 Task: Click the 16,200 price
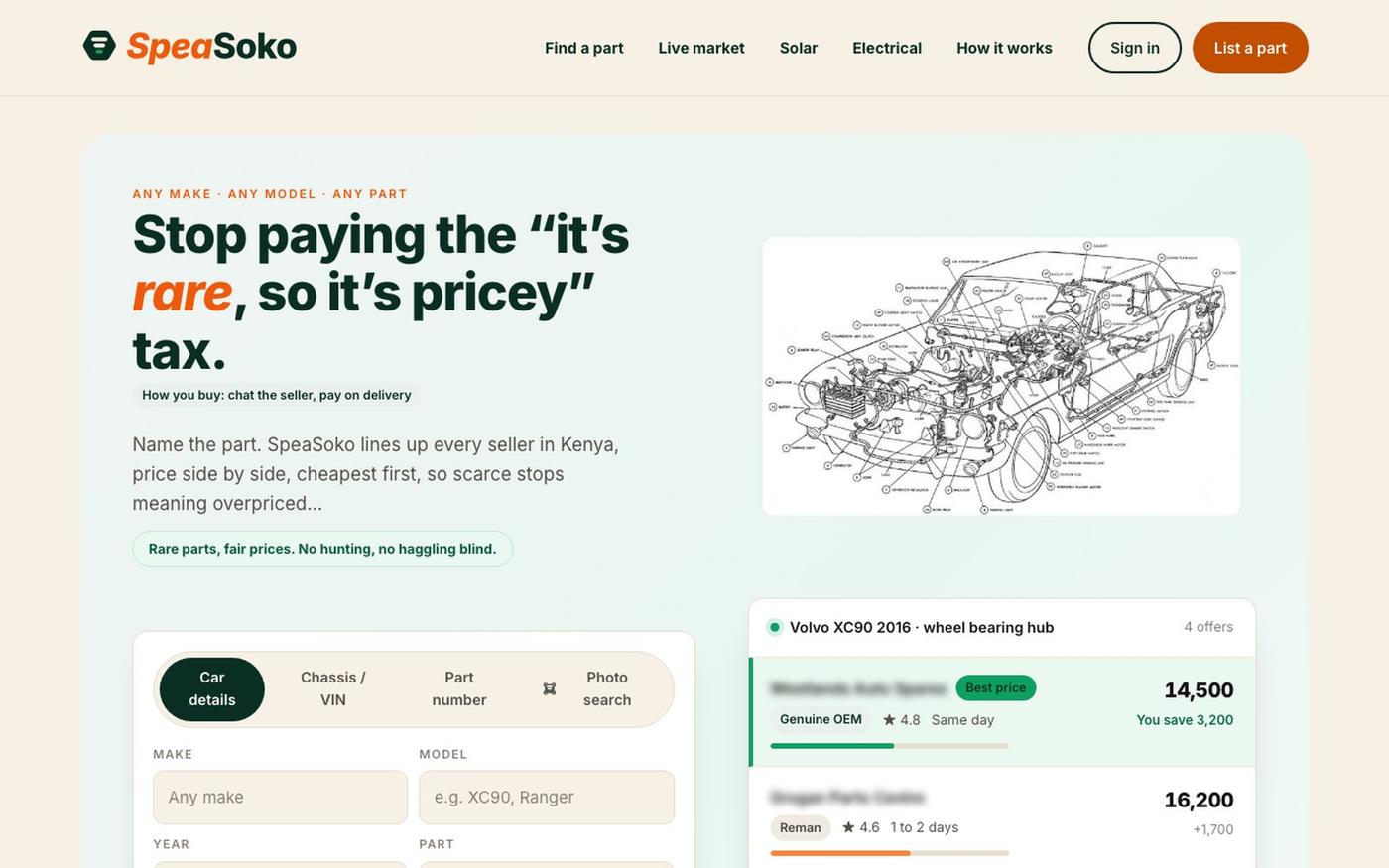1199,800
